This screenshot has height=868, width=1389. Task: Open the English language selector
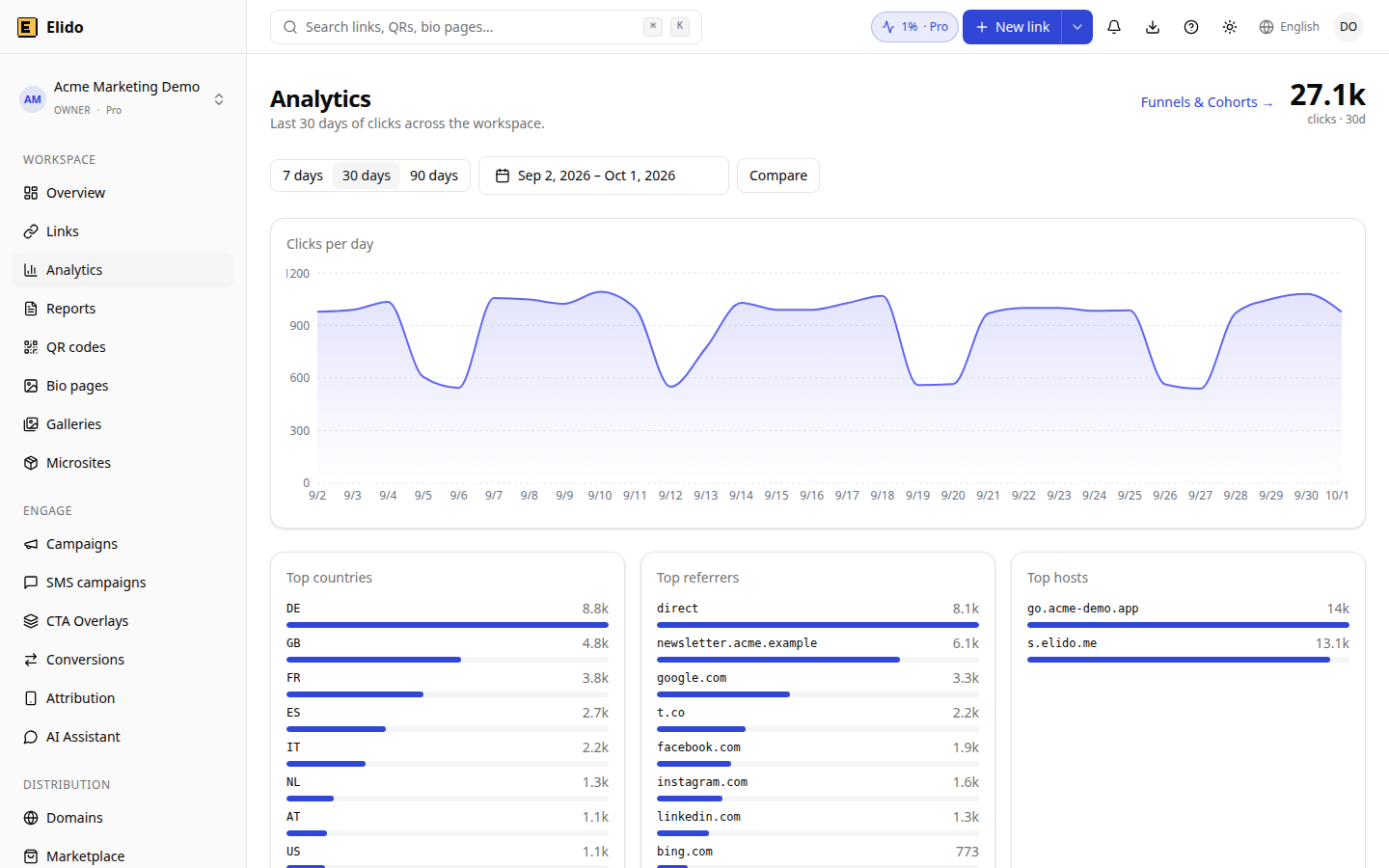pos(1289,27)
